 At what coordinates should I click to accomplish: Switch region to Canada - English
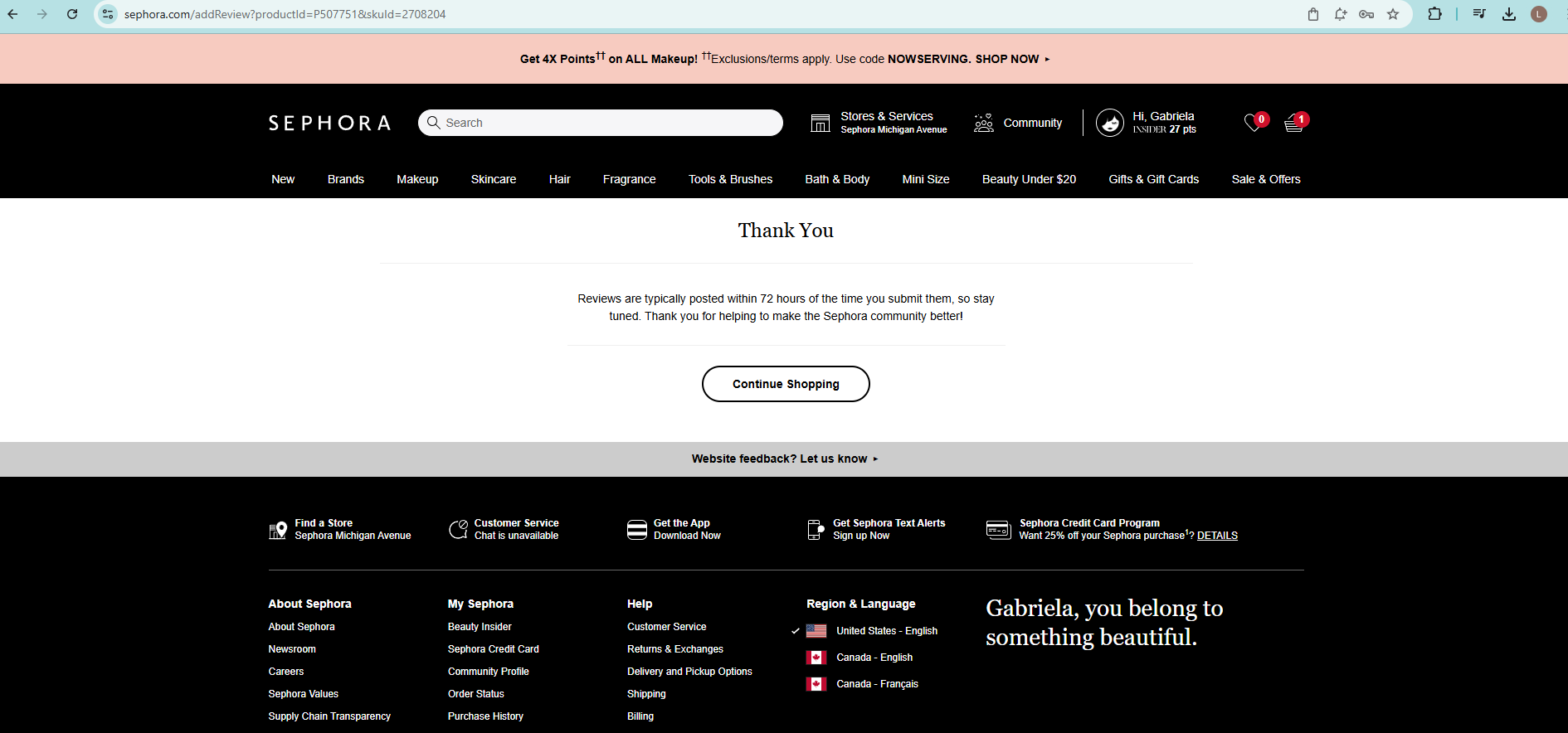[x=874, y=658]
